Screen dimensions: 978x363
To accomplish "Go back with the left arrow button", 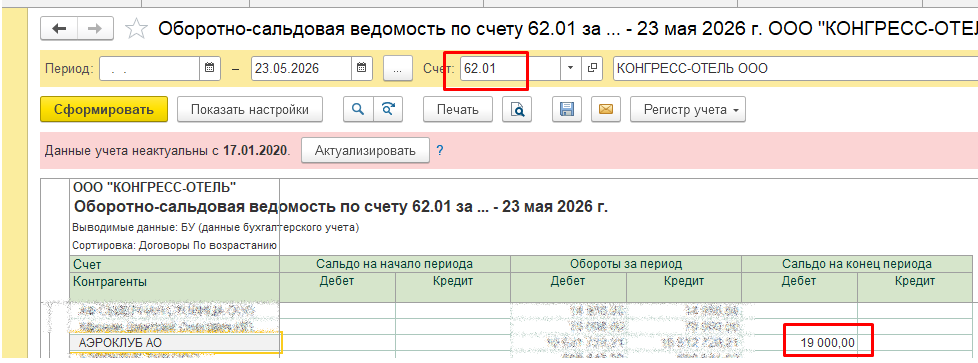I will [x=59, y=29].
